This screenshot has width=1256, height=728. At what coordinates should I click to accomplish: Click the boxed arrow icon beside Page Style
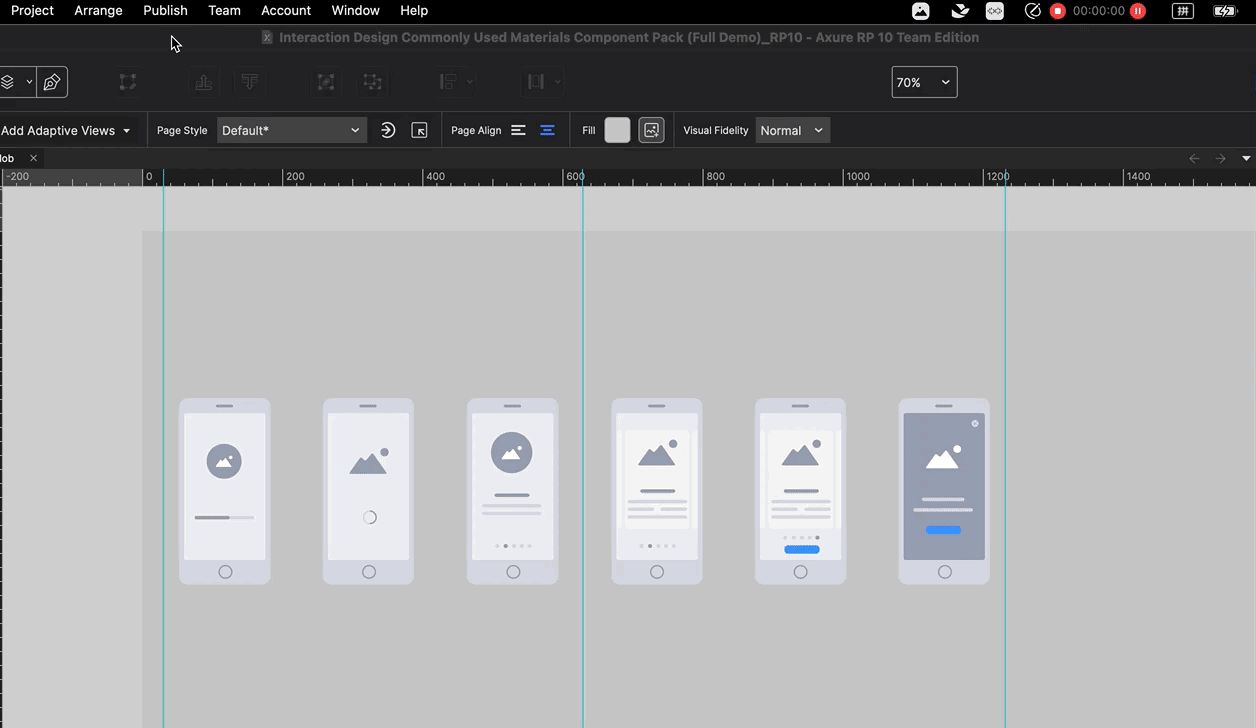420,130
